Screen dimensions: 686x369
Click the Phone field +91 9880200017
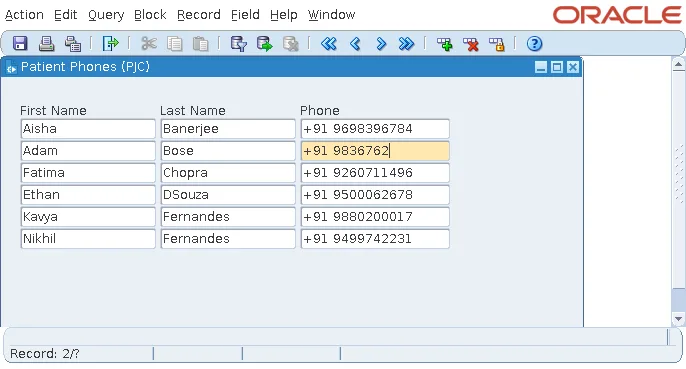(x=375, y=217)
